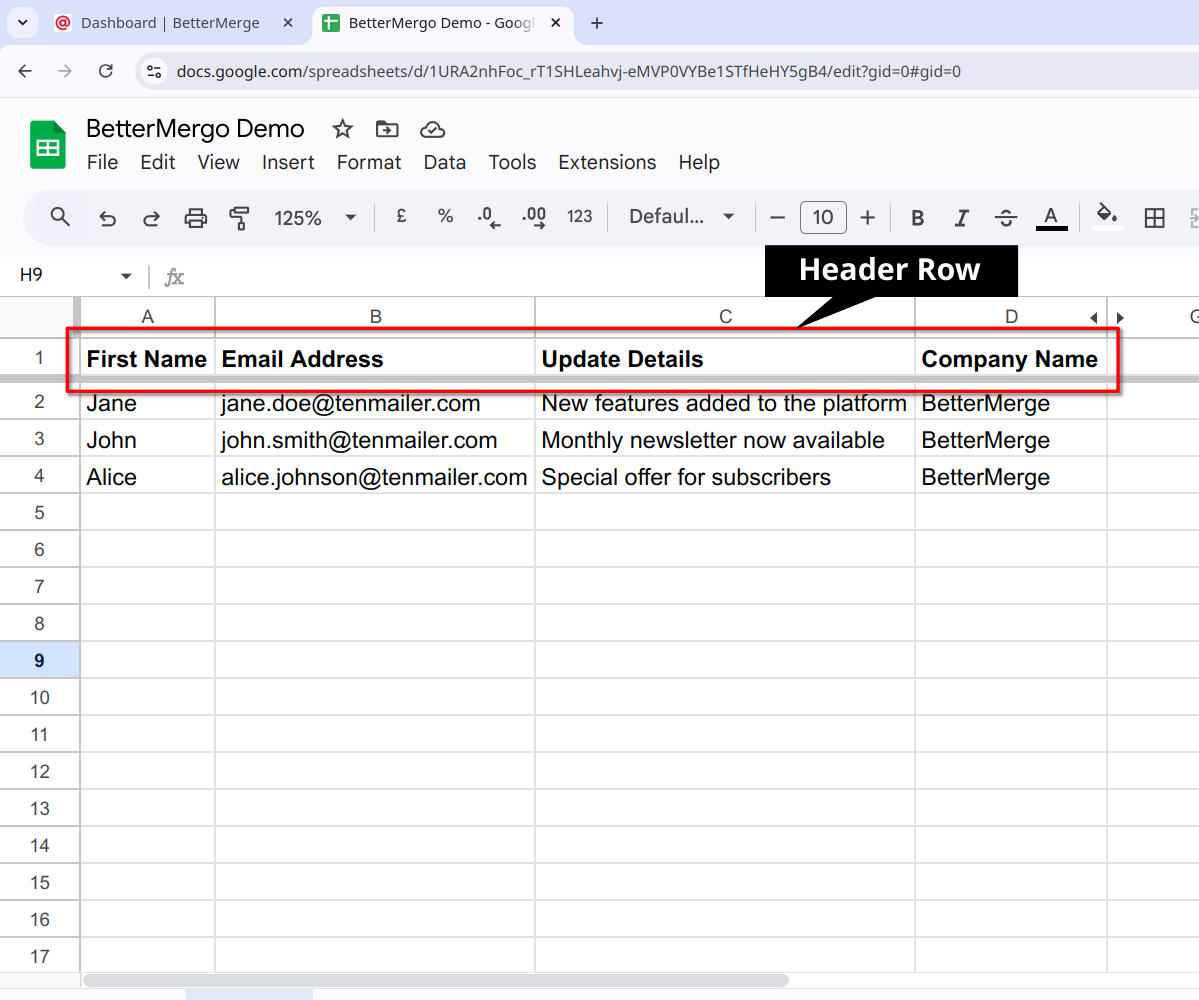
Task: Select row 9 header
Action: point(40,661)
